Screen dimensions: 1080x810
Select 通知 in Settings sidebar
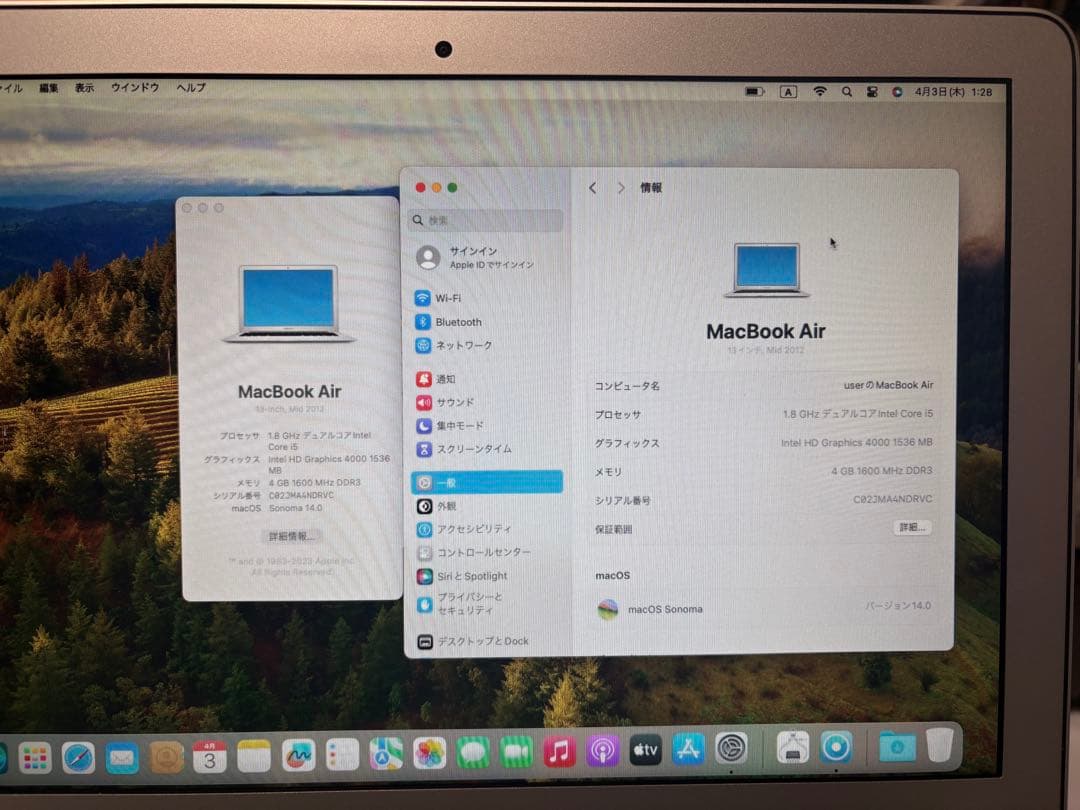coord(486,379)
